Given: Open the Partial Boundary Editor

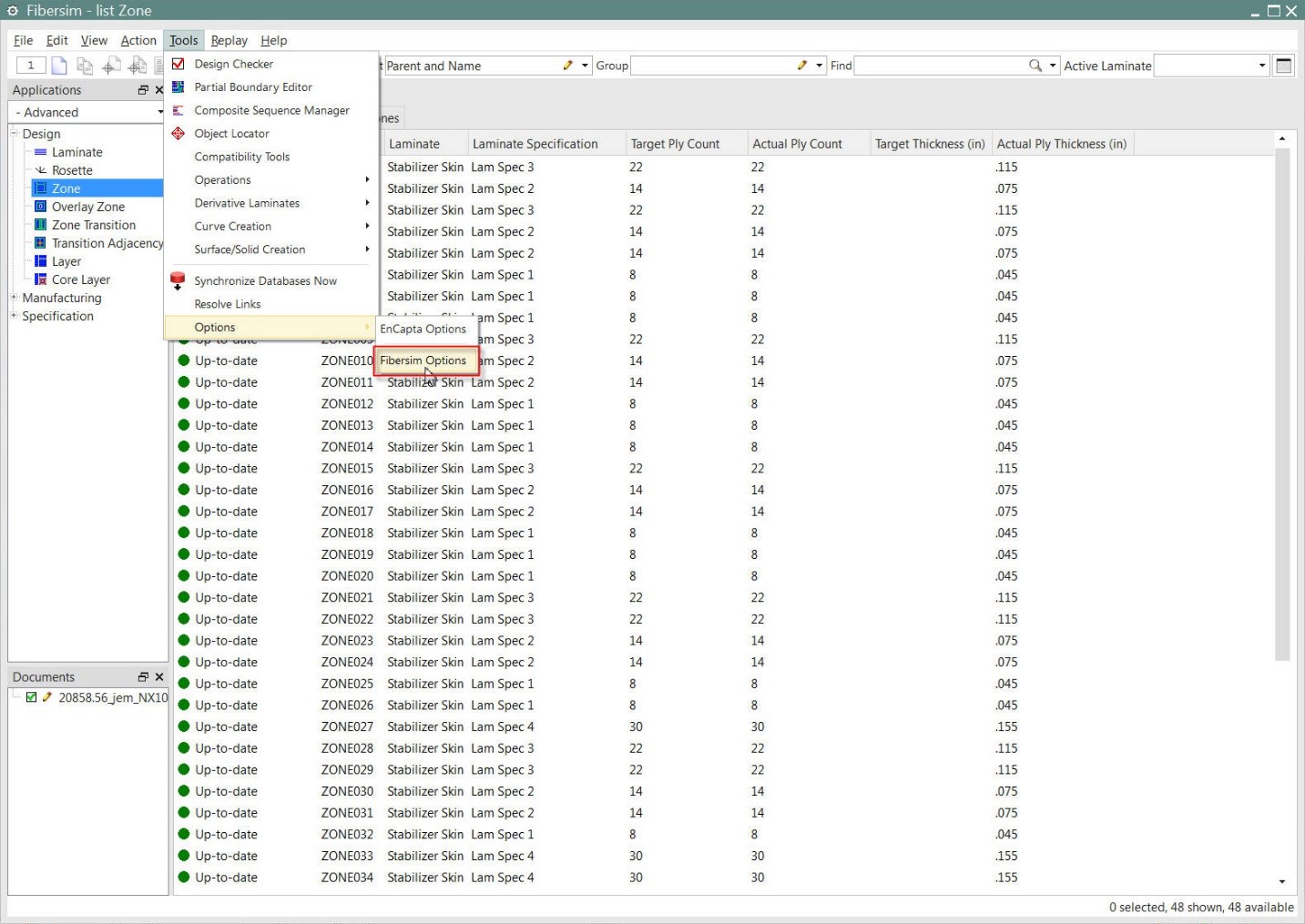Looking at the screenshot, I should 252,86.
